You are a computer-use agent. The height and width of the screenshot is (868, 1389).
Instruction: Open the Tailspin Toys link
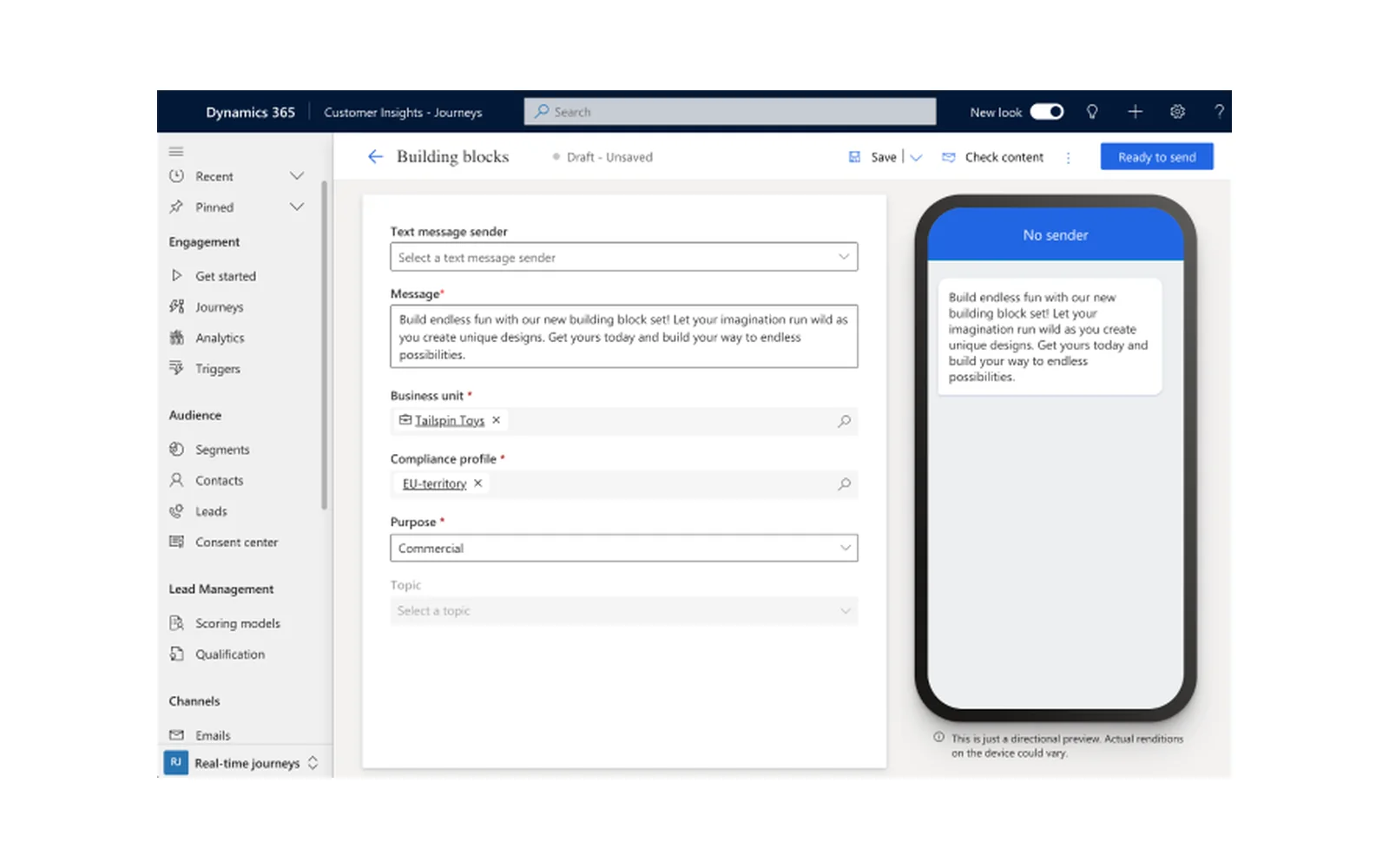[450, 420]
